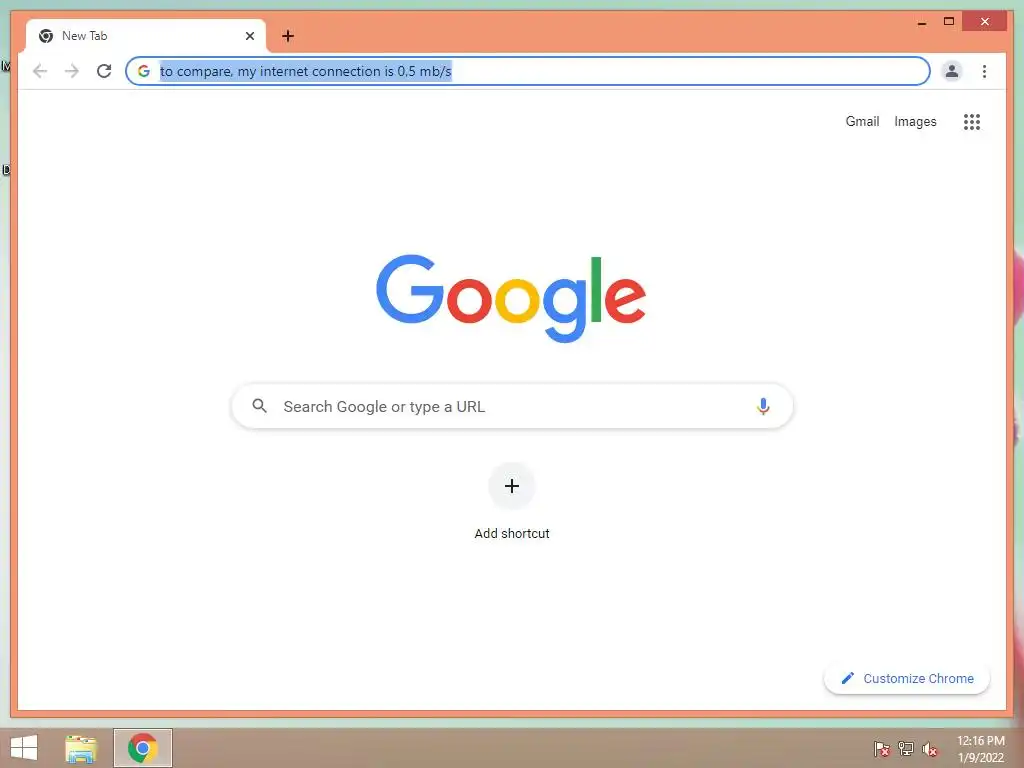The height and width of the screenshot is (768, 1024).
Task: Open File Explorer from taskbar
Action: (x=81, y=748)
